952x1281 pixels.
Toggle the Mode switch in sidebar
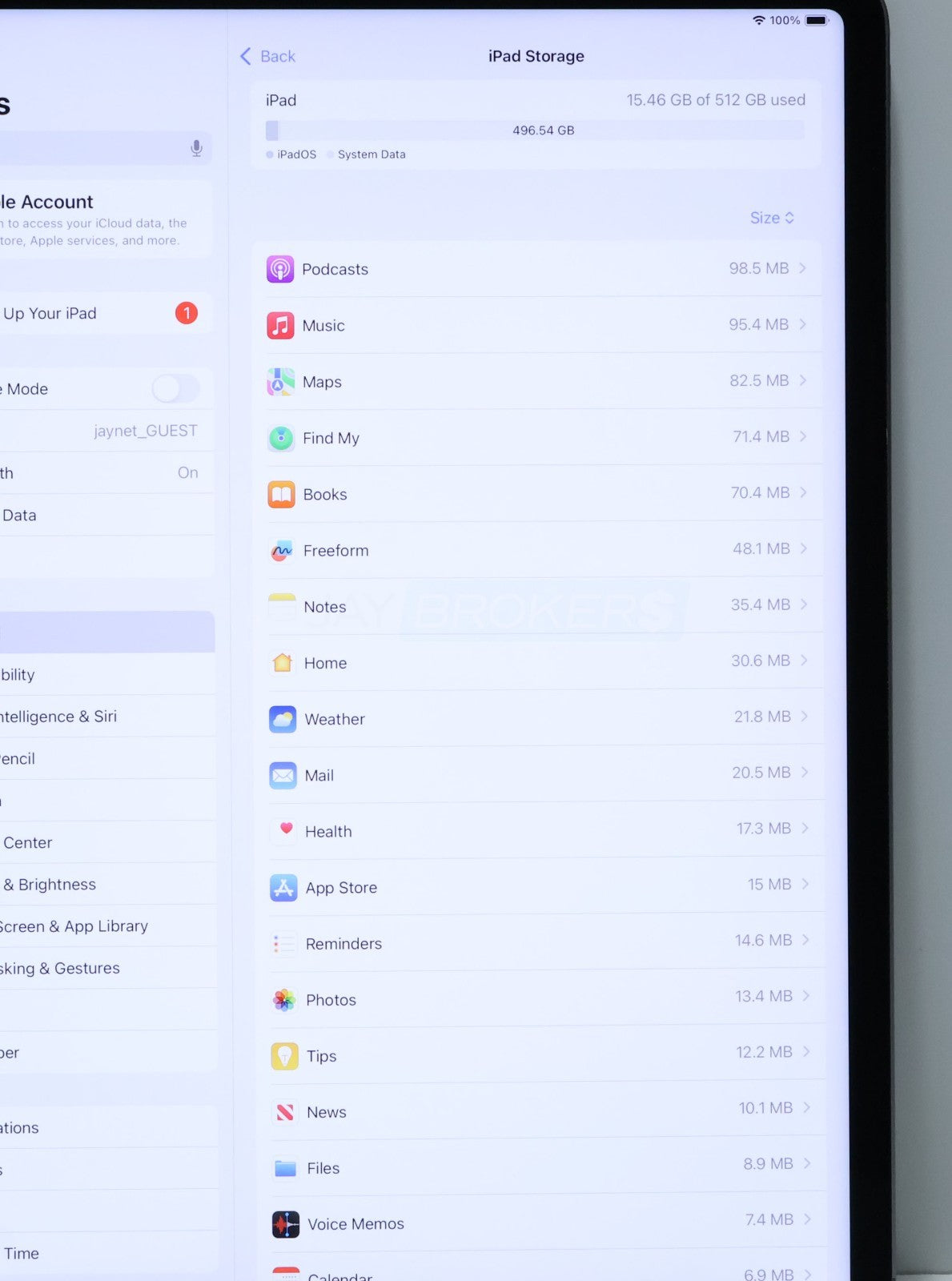click(x=176, y=389)
